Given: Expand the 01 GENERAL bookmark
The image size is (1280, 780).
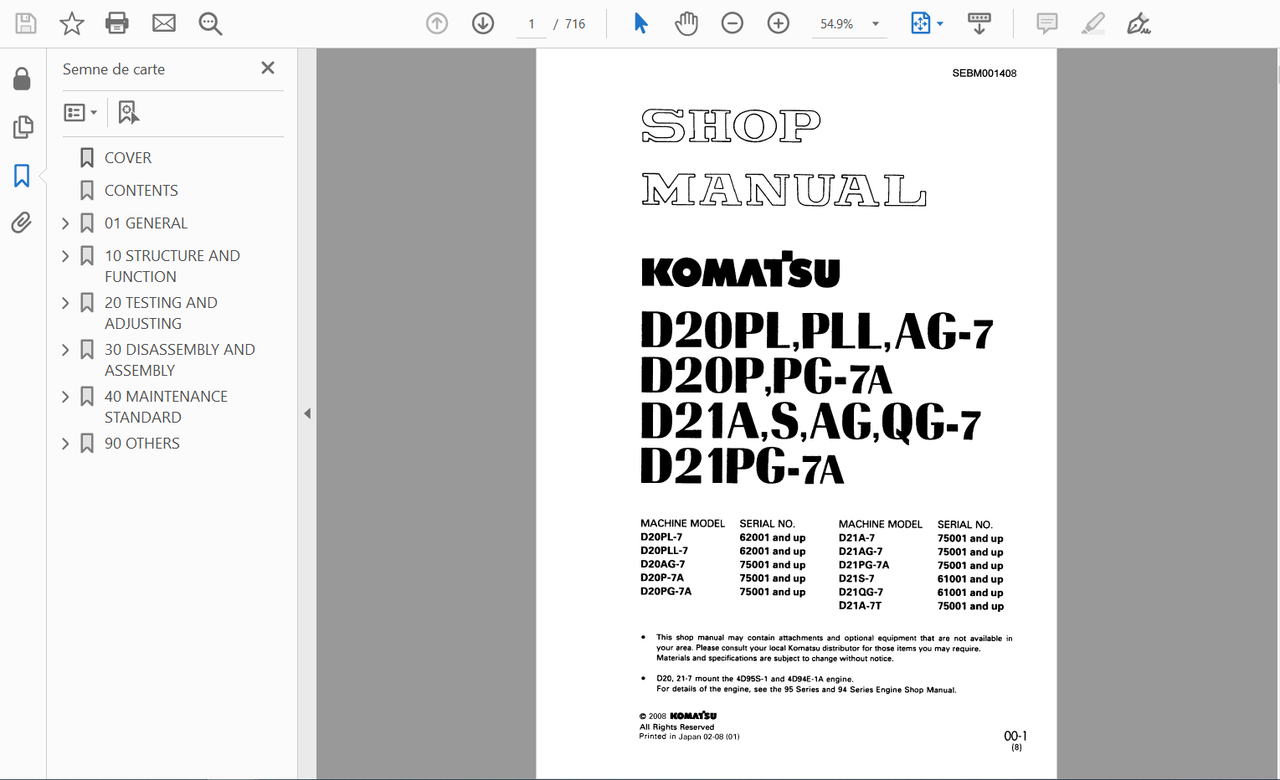Looking at the screenshot, I should click(x=66, y=223).
